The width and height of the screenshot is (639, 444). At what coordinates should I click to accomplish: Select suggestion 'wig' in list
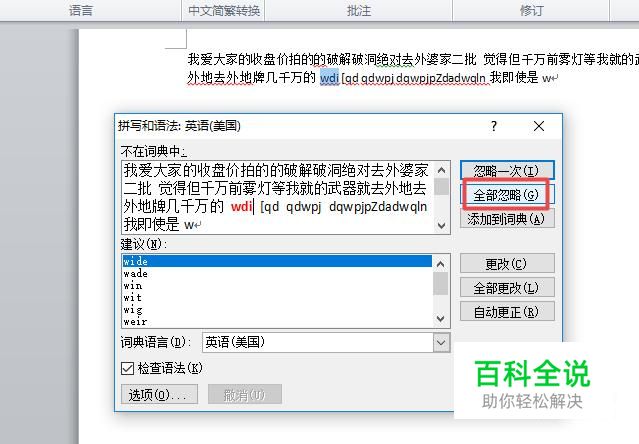tap(133, 310)
